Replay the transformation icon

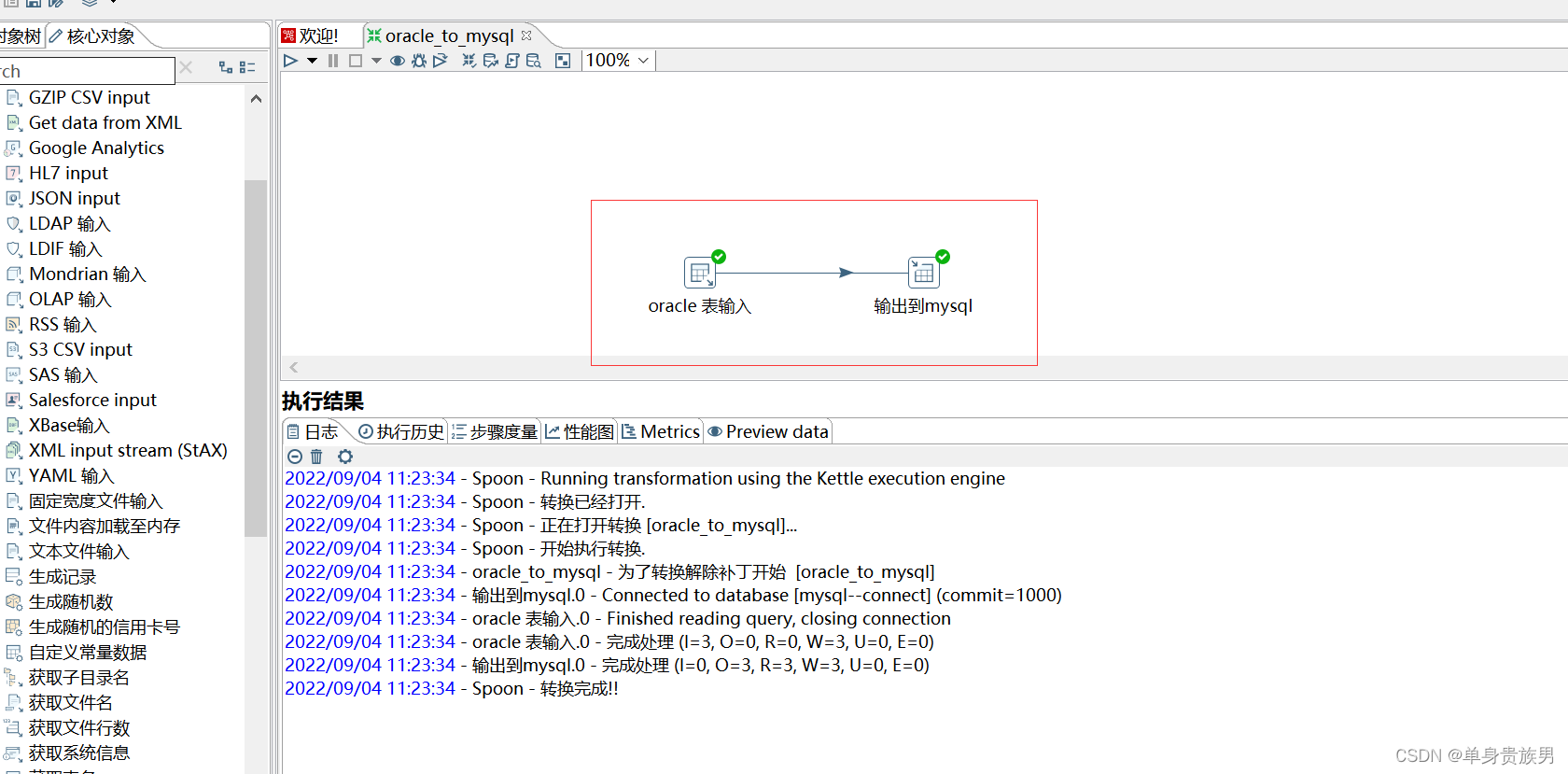click(441, 61)
